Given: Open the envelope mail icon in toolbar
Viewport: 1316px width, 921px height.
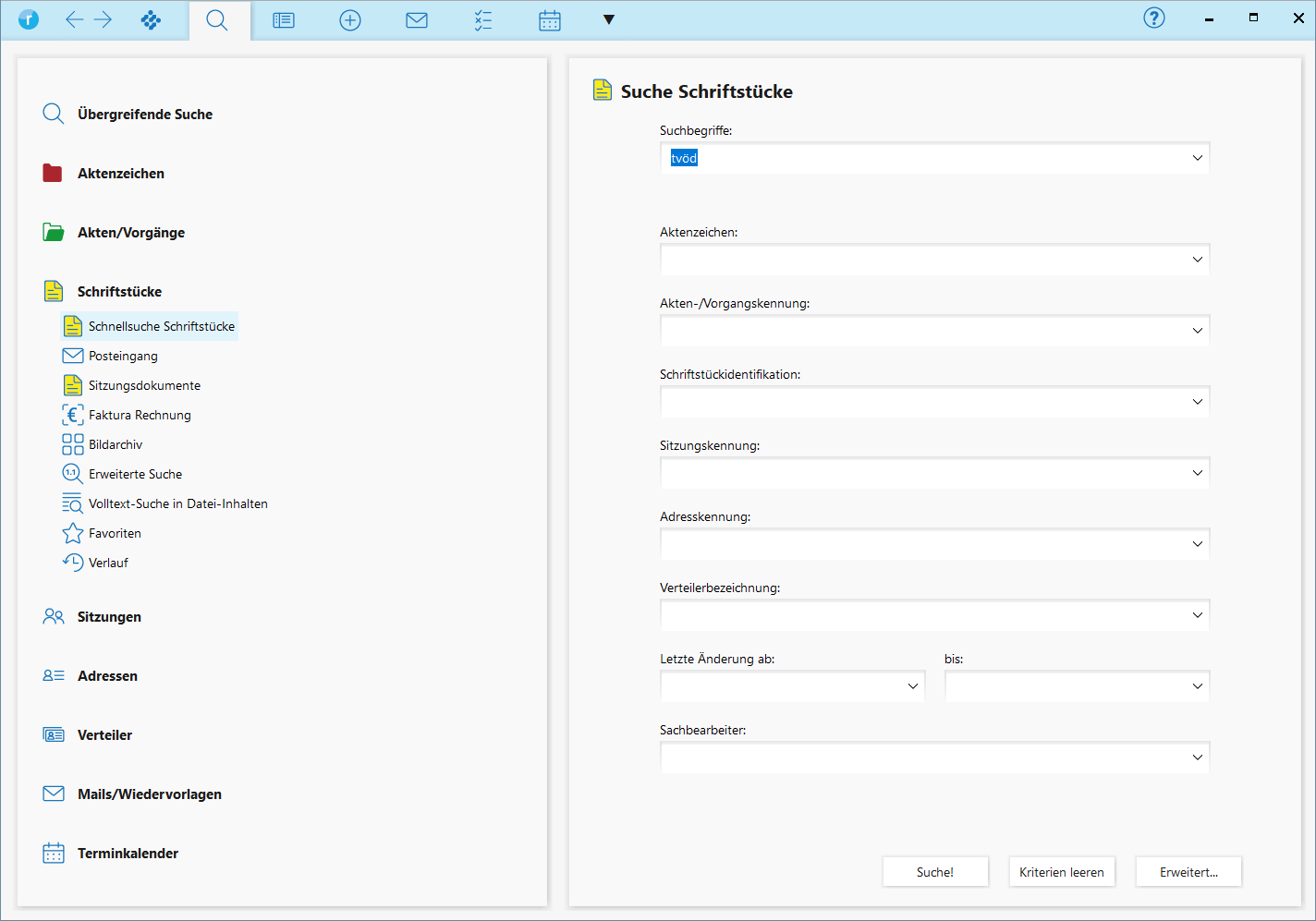Looking at the screenshot, I should click(x=417, y=20).
